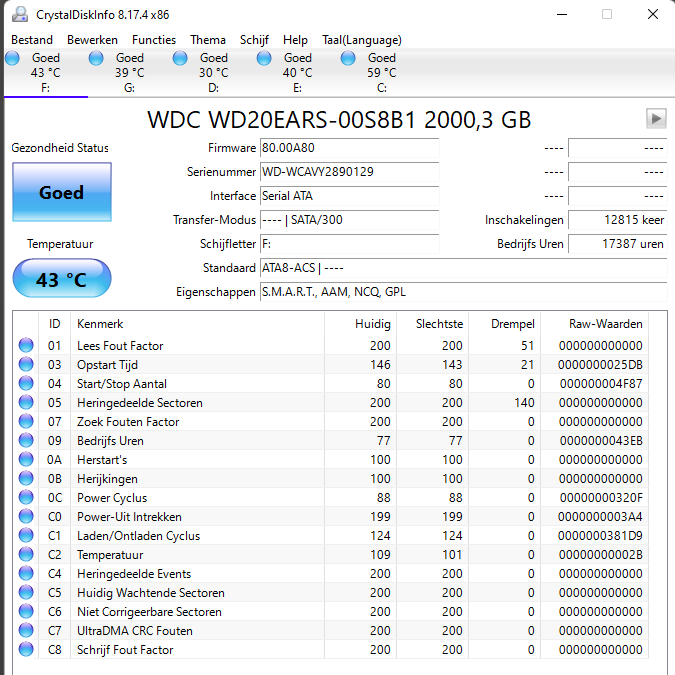Click status orb of Laden/Ontladen Cyclus row
Screen dimensions: 675x675
[26, 535]
